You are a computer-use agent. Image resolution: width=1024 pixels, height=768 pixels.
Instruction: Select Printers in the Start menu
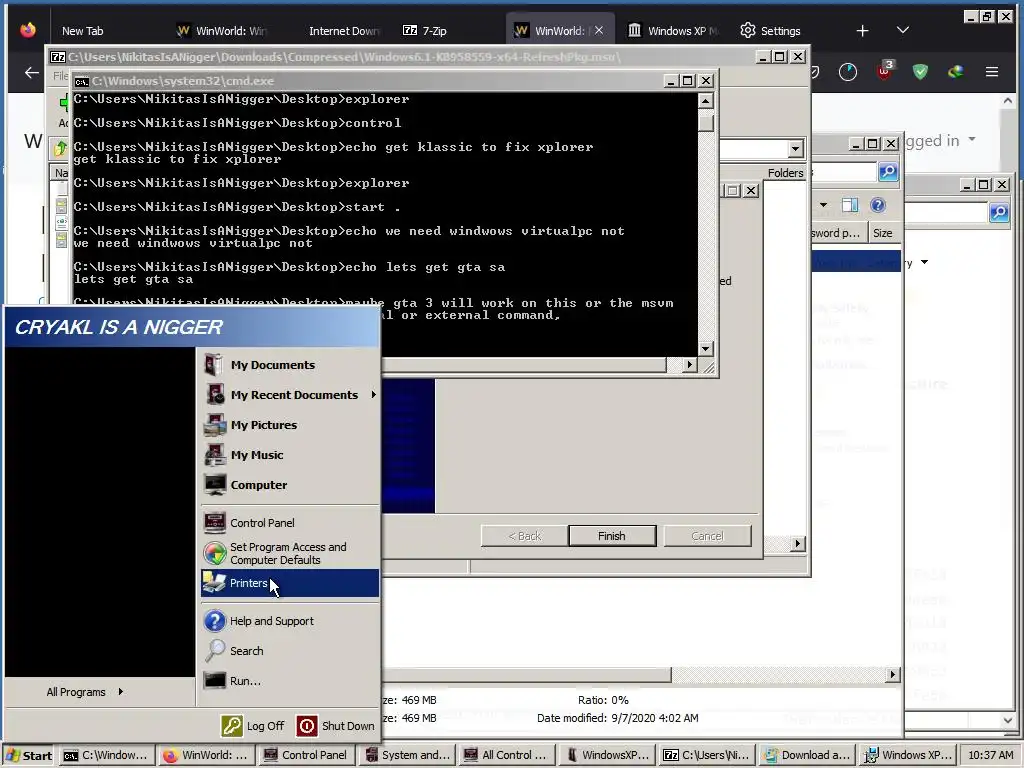pos(289,583)
